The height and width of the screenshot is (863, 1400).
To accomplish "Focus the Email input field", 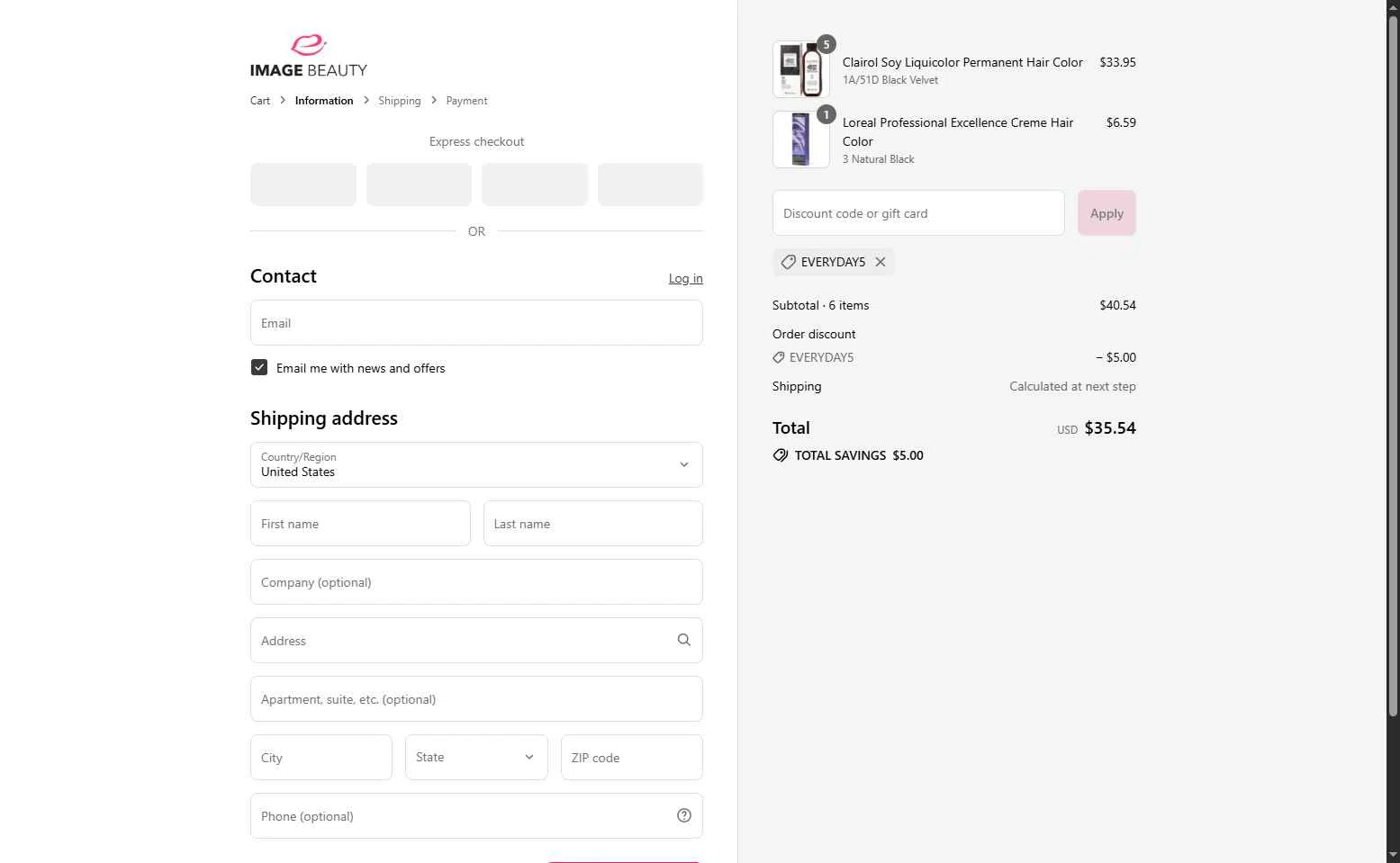I will tap(476, 322).
